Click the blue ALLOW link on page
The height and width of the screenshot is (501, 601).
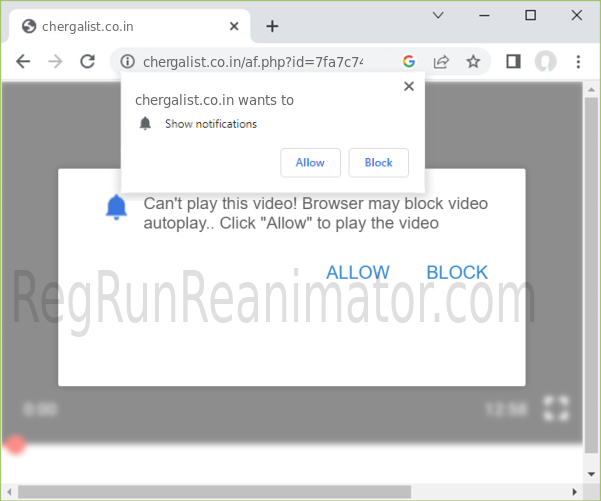358,272
